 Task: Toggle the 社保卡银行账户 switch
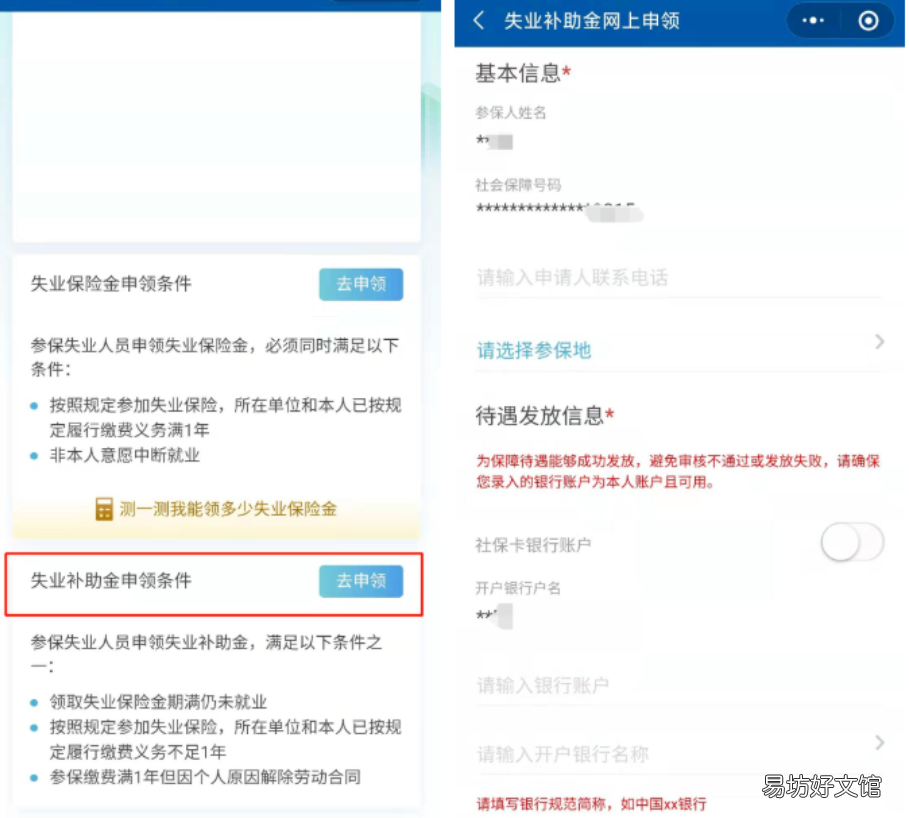852,542
